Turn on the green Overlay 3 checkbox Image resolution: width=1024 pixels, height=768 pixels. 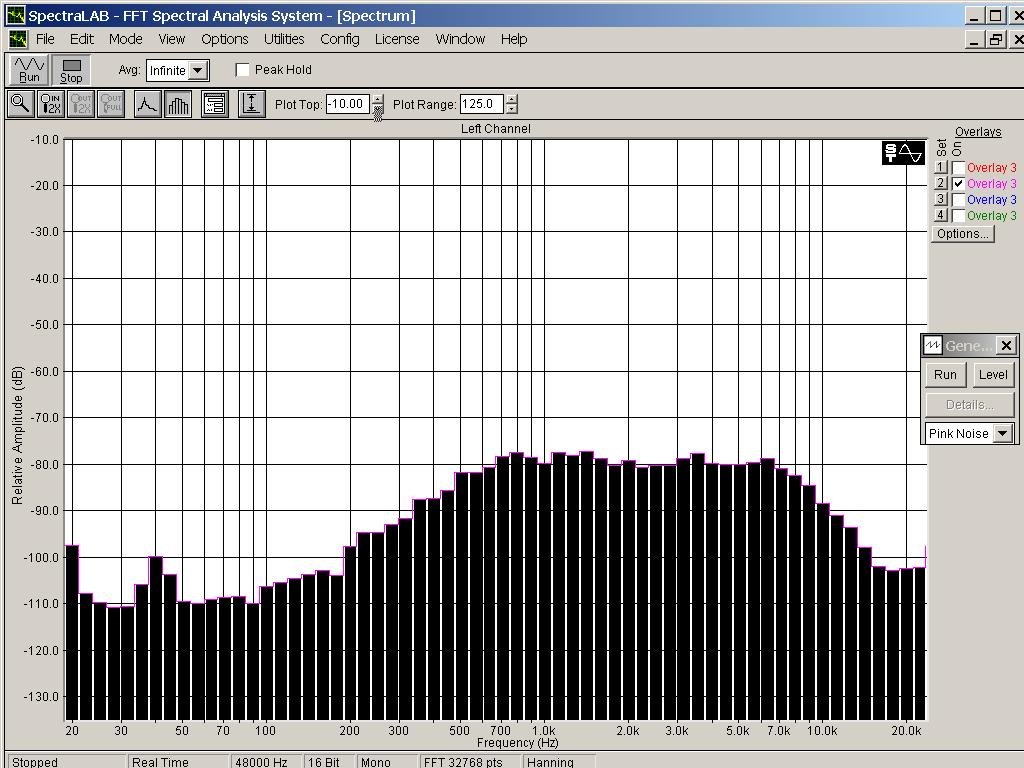[958, 216]
